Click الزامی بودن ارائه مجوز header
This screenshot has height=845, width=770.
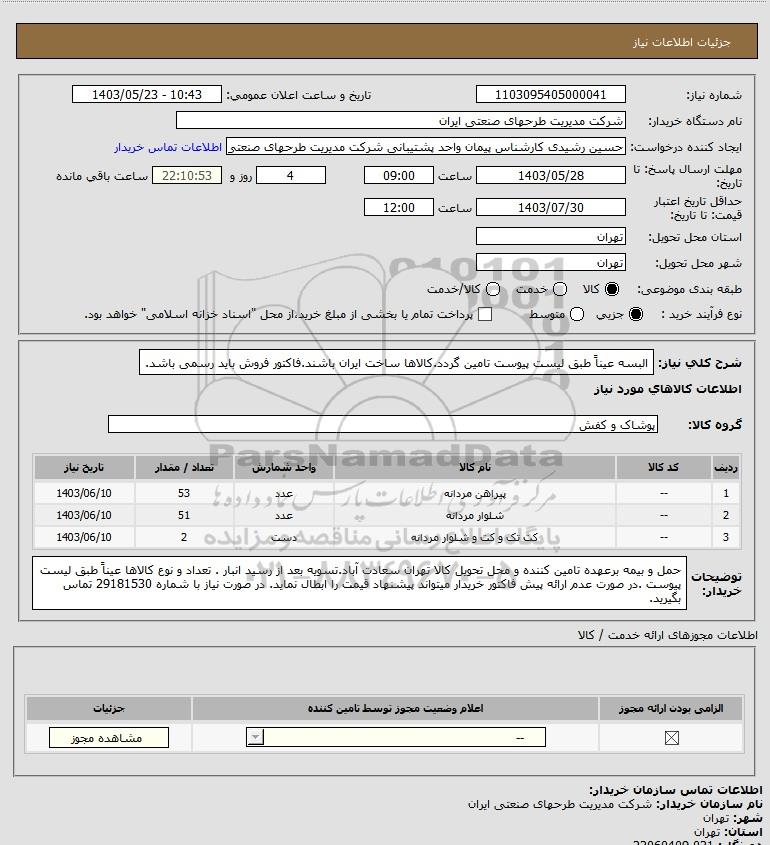[x=671, y=708]
